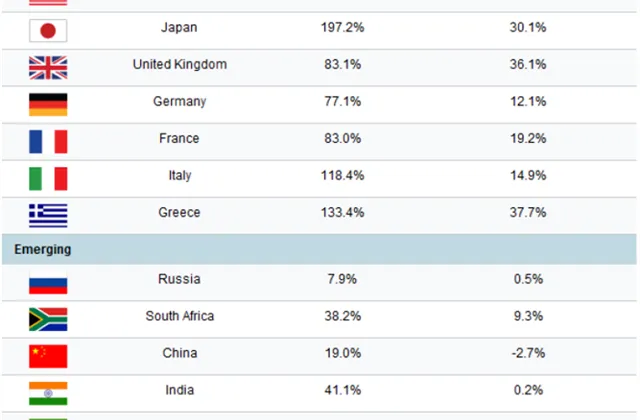
Task: Select the Emerging section header
Action: tap(319, 249)
